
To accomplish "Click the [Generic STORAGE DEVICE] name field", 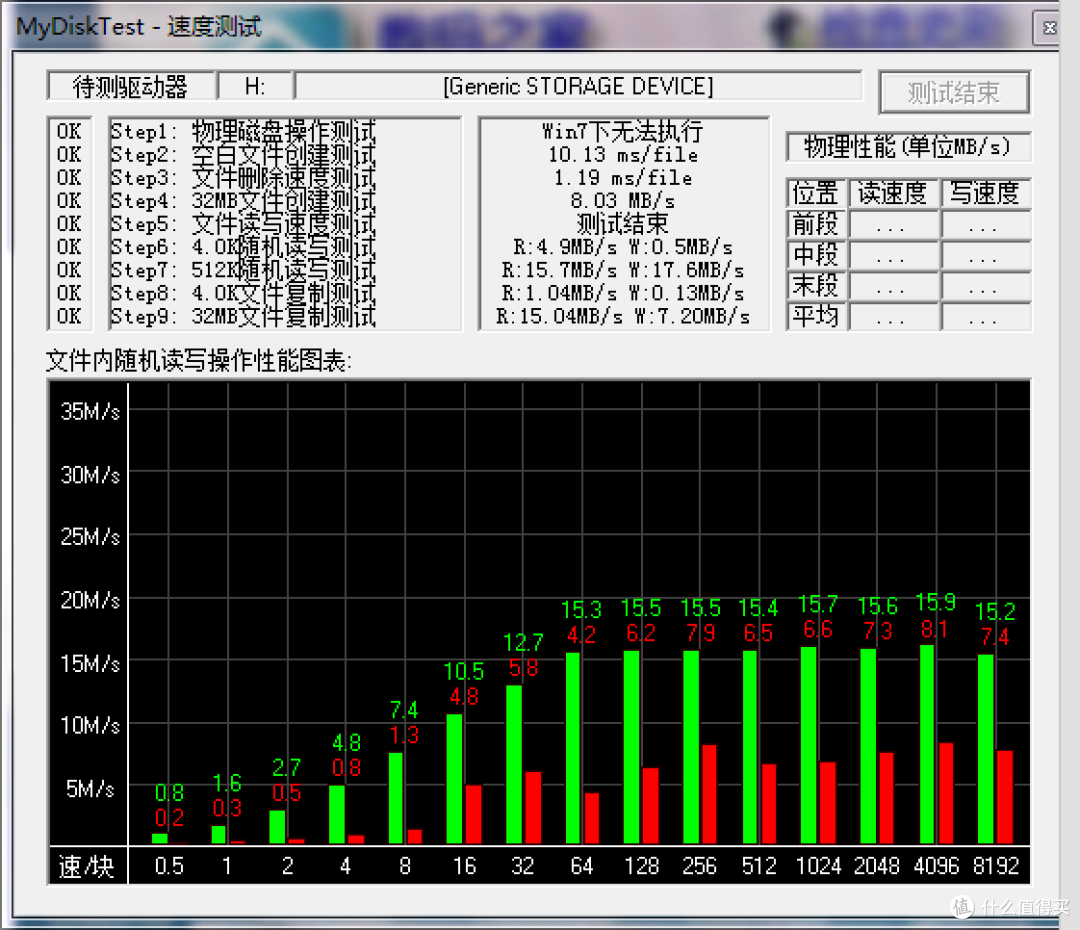I will click(578, 86).
